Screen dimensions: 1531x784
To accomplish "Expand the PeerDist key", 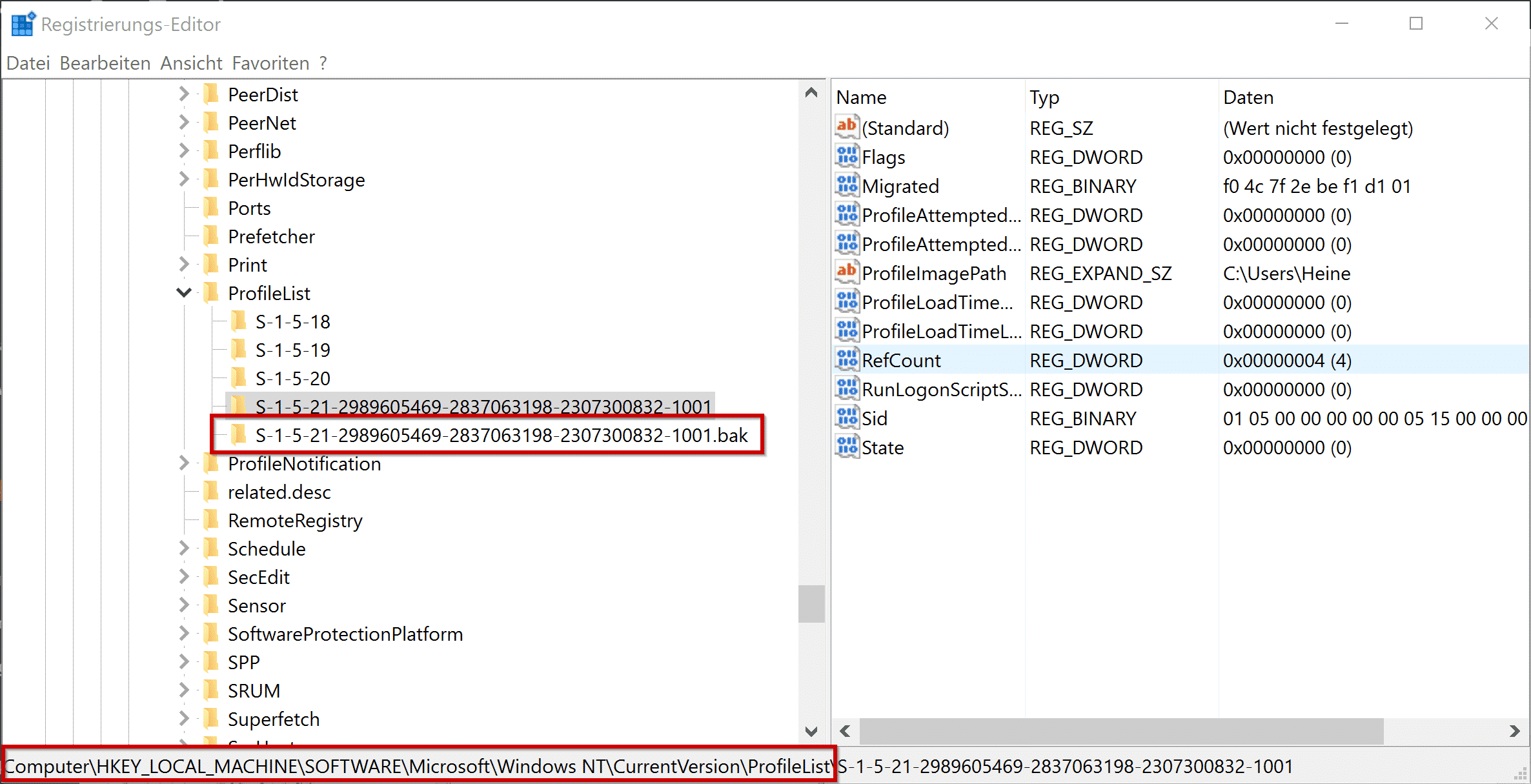I will (184, 94).
